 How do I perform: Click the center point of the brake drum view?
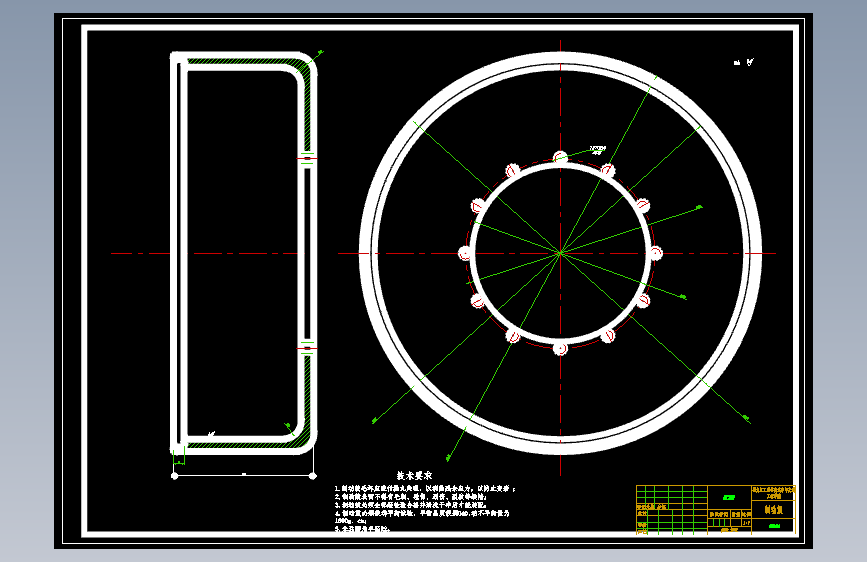pos(560,253)
